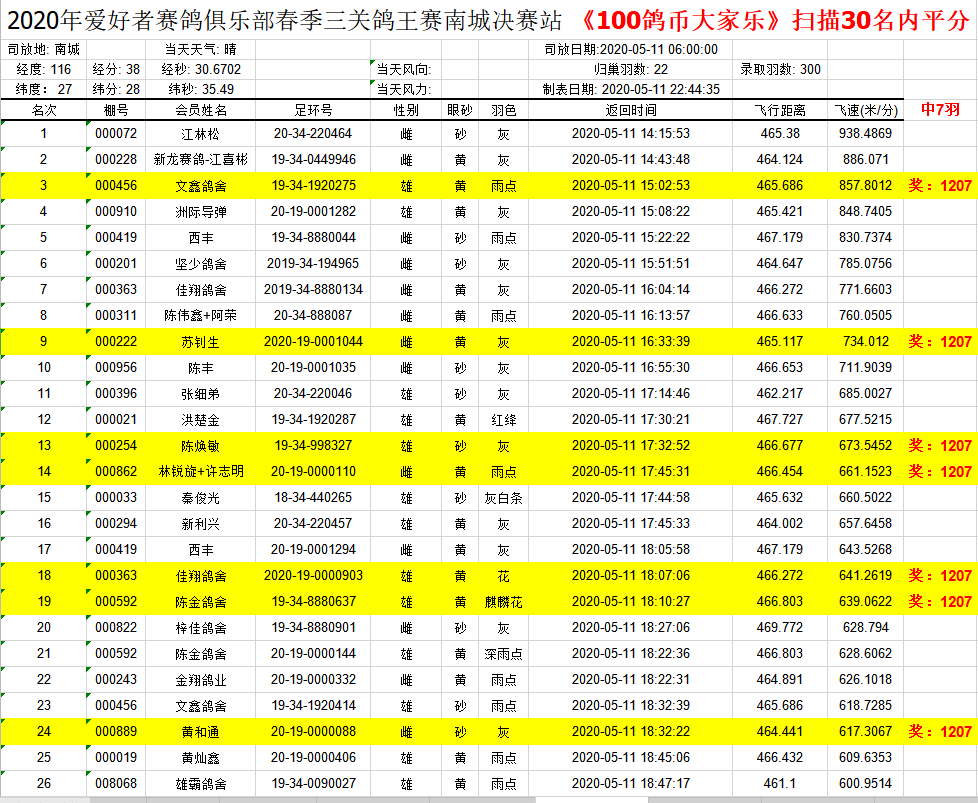
Task: Select return time 2020-05-11 14:43:48
Action: tap(631, 160)
